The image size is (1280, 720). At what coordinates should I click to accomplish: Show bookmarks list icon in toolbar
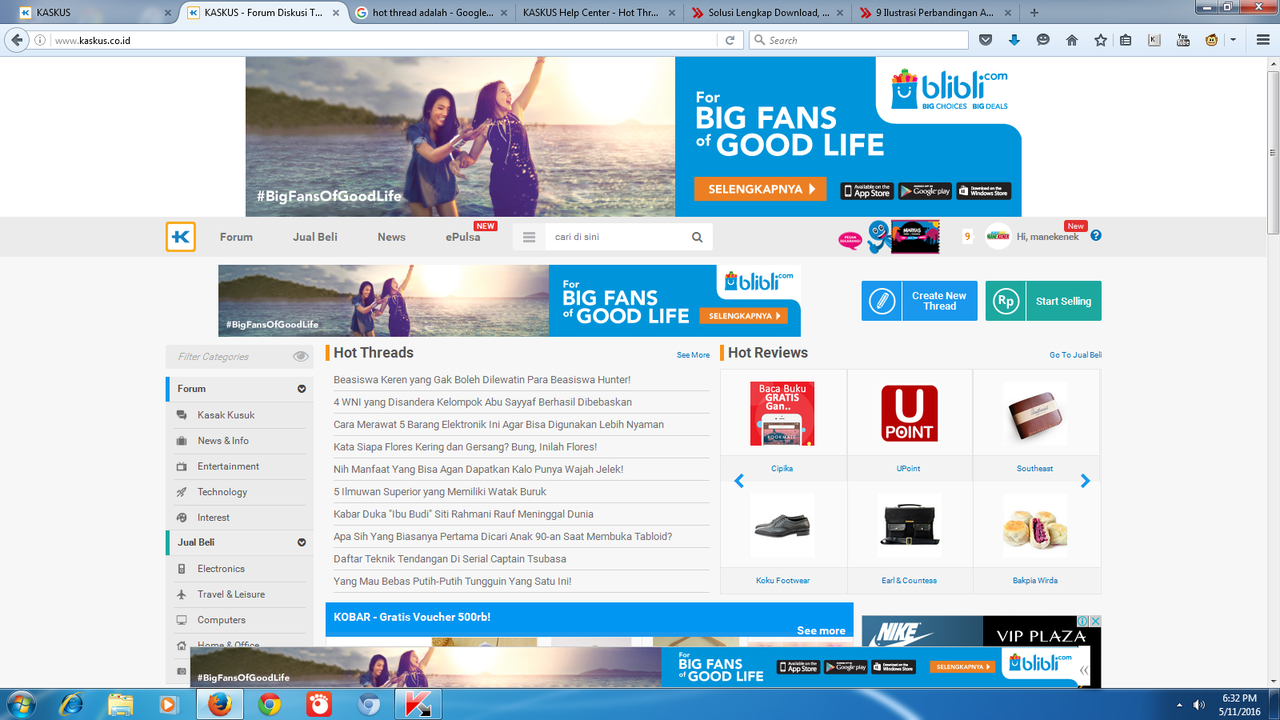(1126, 40)
